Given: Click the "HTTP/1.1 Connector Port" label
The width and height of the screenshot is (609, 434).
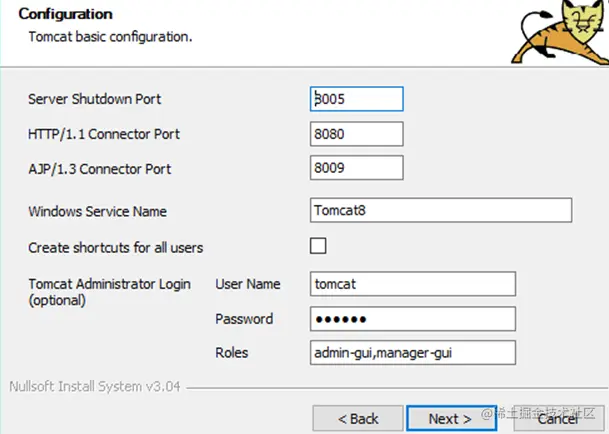Looking at the screenshot, I should click(104, 134).
